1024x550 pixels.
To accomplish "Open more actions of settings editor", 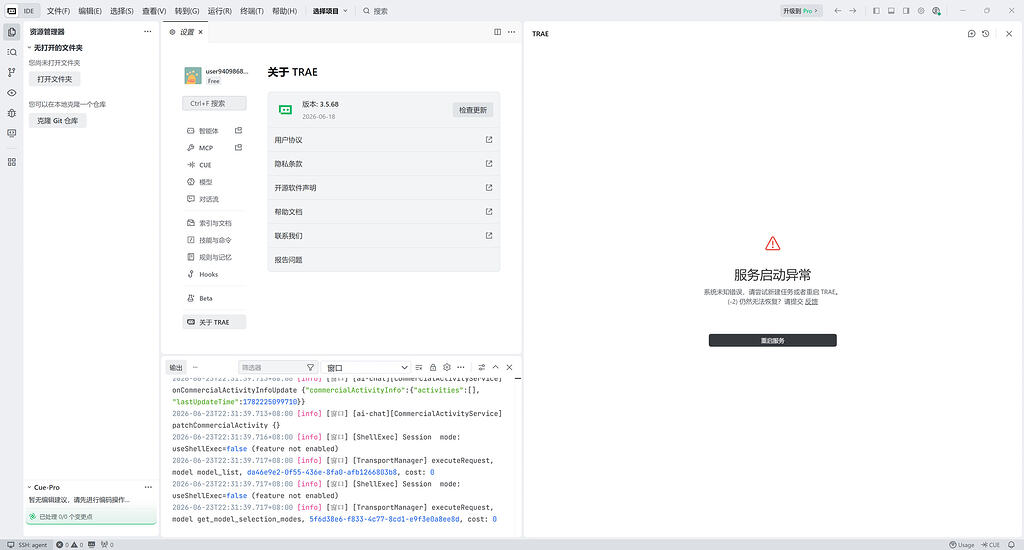I will coord(511,31).
